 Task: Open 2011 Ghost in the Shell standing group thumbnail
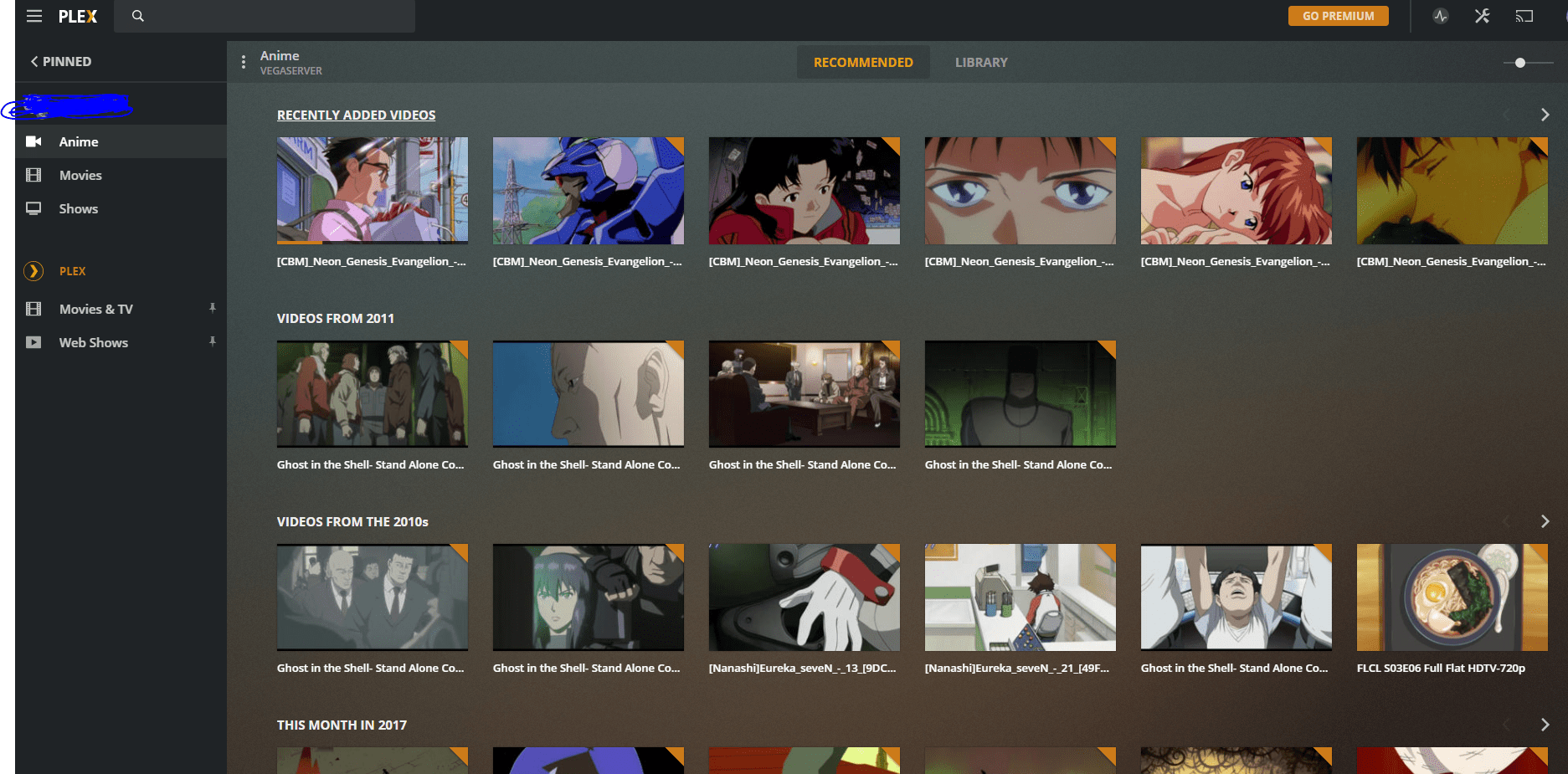(x=373, y=394)
